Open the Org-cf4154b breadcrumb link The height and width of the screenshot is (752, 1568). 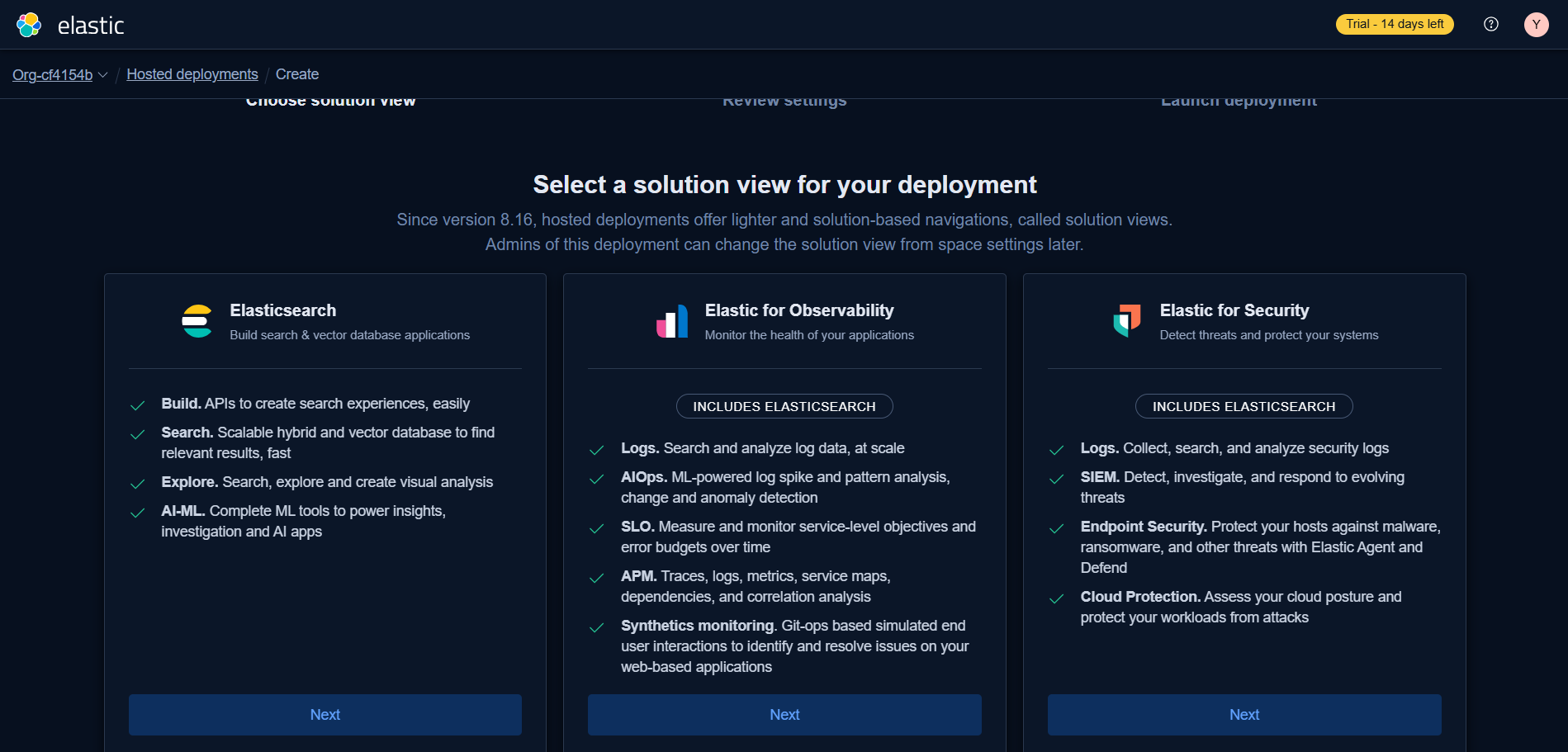(52, 74)
